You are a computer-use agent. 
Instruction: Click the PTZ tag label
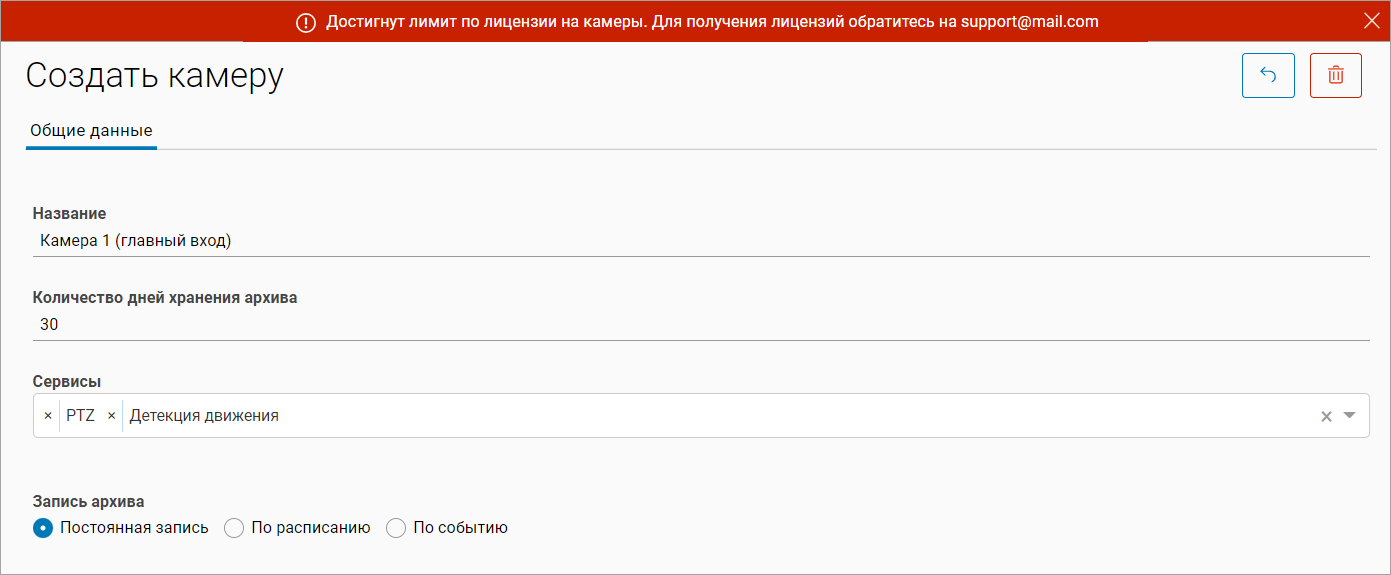coord(81,416)
